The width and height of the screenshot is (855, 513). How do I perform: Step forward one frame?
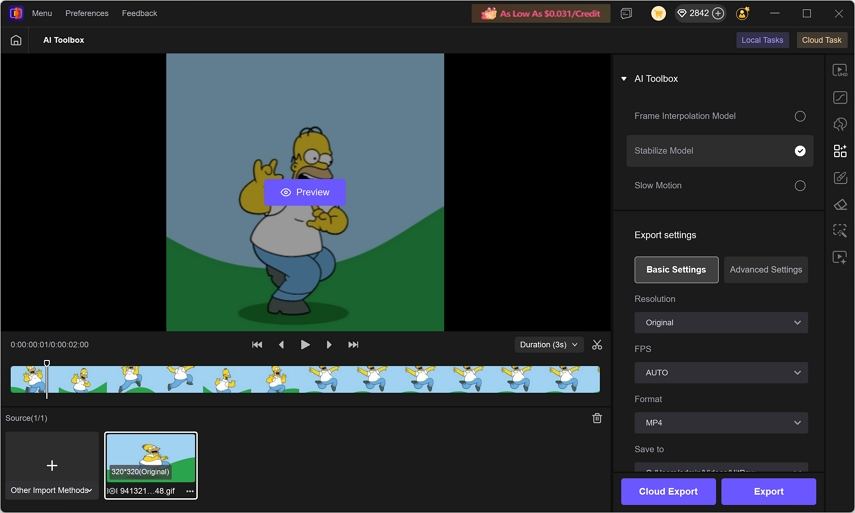pyautogui.click(x=329, y=345)
